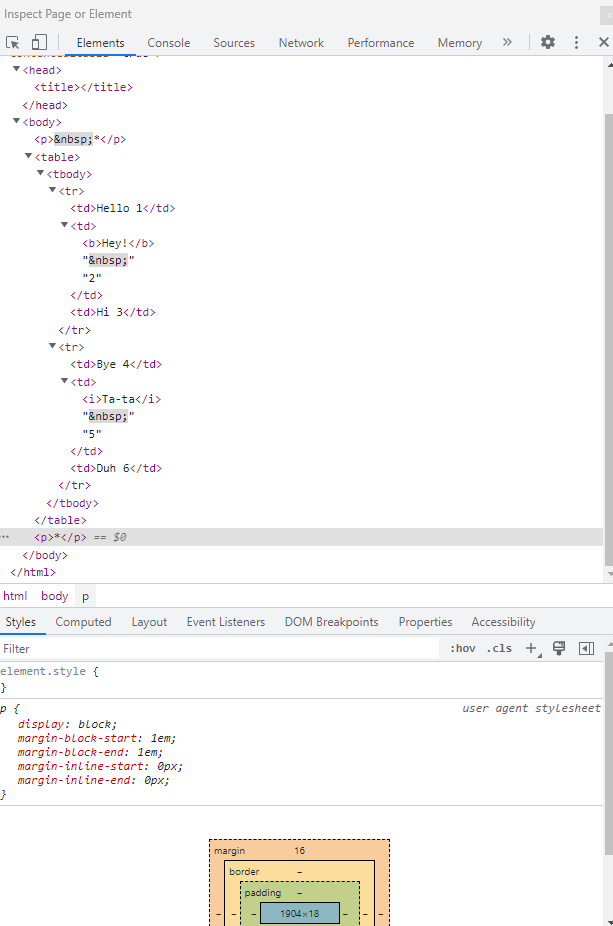
Task: Edit the display: block declaration
Action: click(x=67, y=724)
